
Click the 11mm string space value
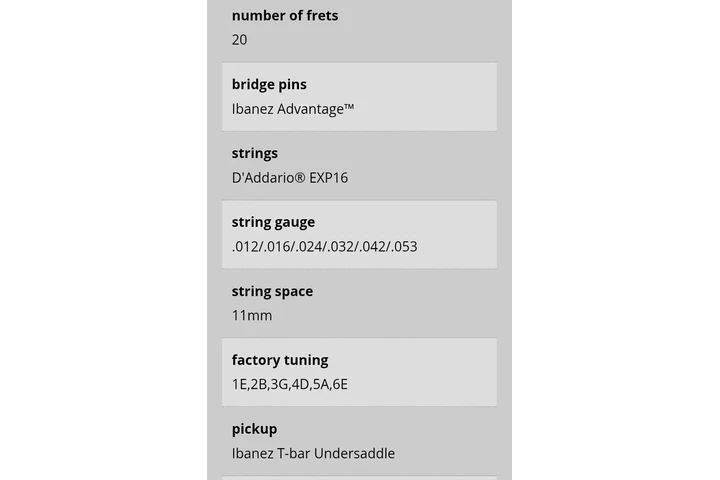pos(252,315)
